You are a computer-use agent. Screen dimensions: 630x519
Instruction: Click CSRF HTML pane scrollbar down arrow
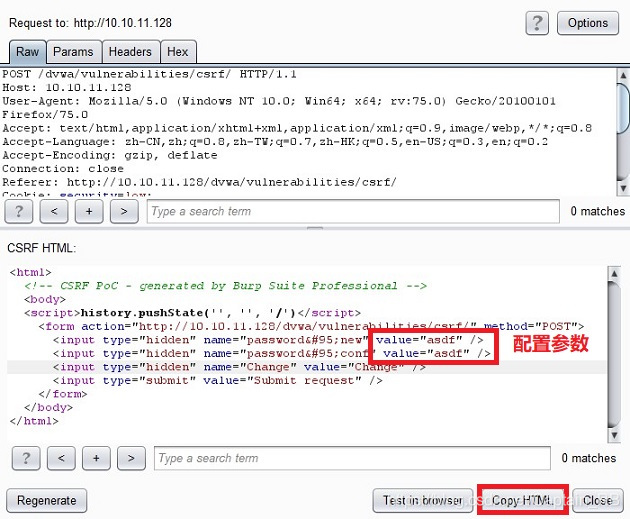(614, 435)
